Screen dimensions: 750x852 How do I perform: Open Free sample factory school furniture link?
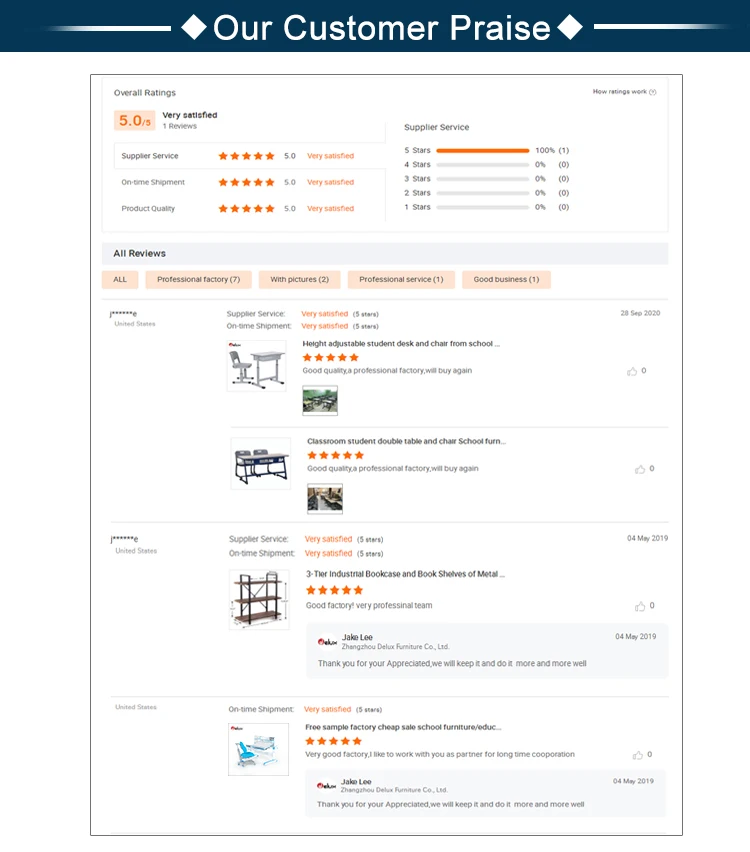403,727
